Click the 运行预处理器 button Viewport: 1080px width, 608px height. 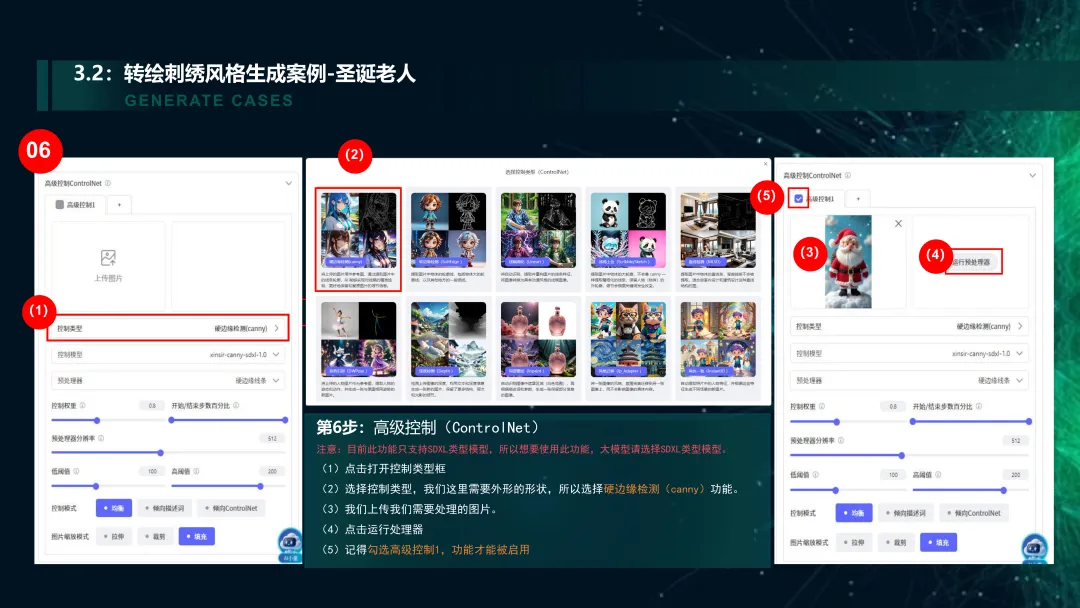click(971, 262)
